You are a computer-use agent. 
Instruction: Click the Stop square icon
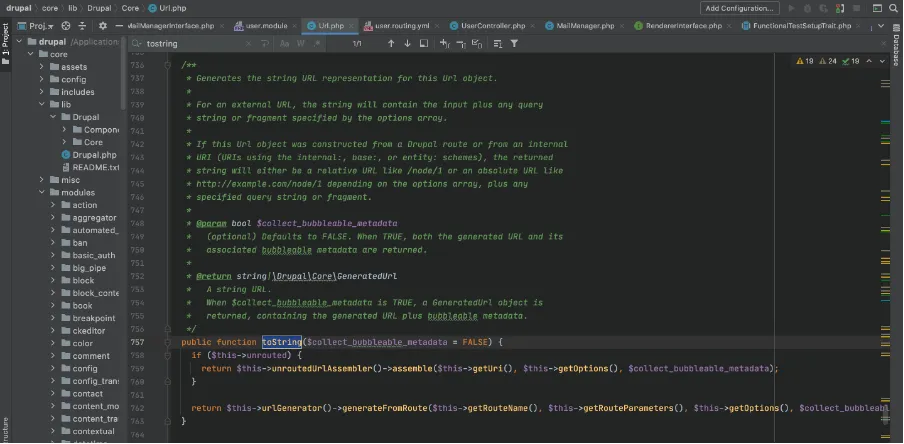click(857, 8)
